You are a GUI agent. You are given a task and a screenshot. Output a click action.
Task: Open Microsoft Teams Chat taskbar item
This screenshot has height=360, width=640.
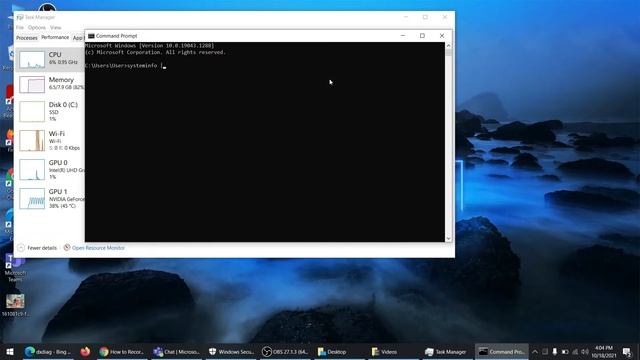click(x=176, y=351)
